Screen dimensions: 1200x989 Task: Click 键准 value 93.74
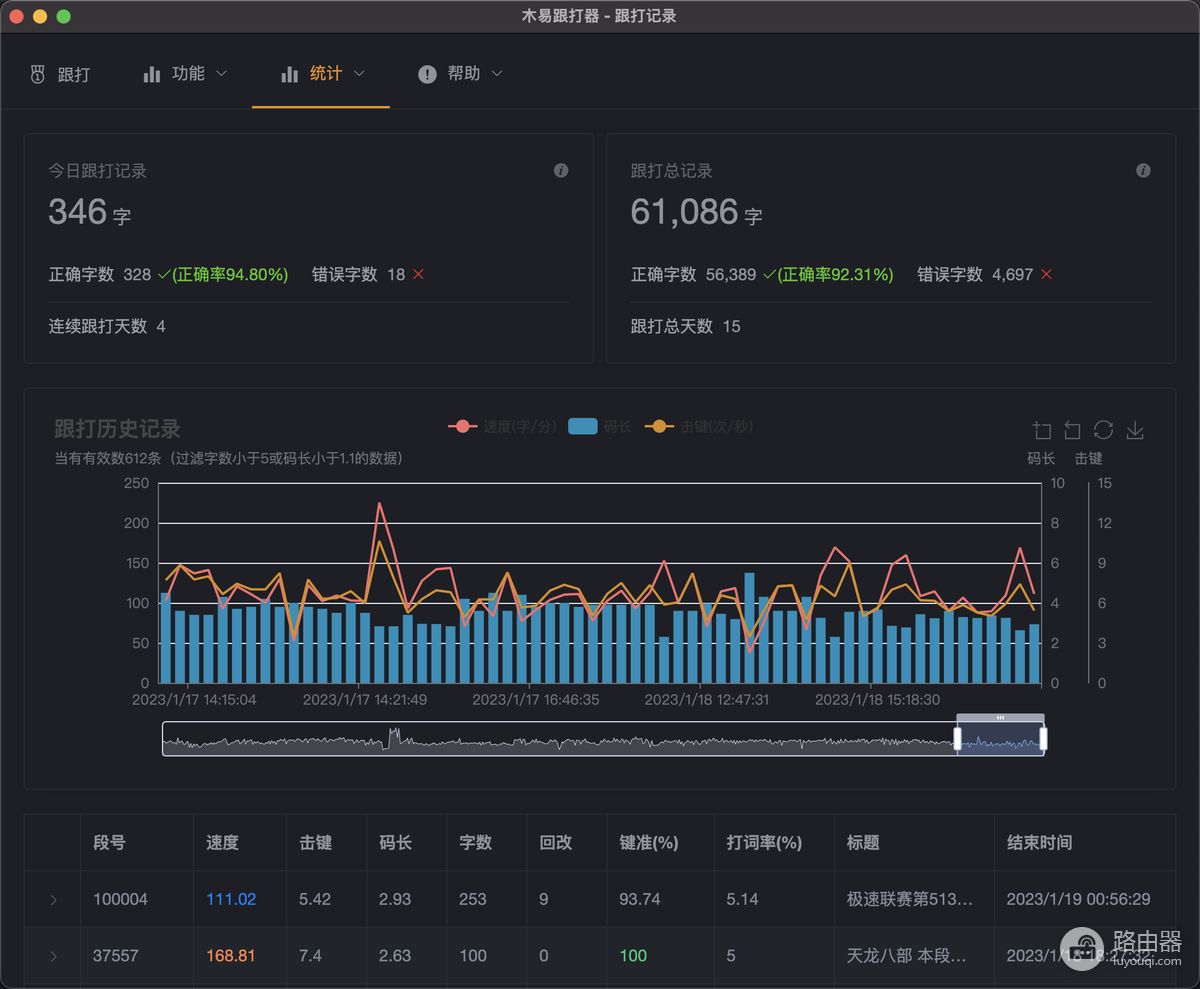pos(640,899)
